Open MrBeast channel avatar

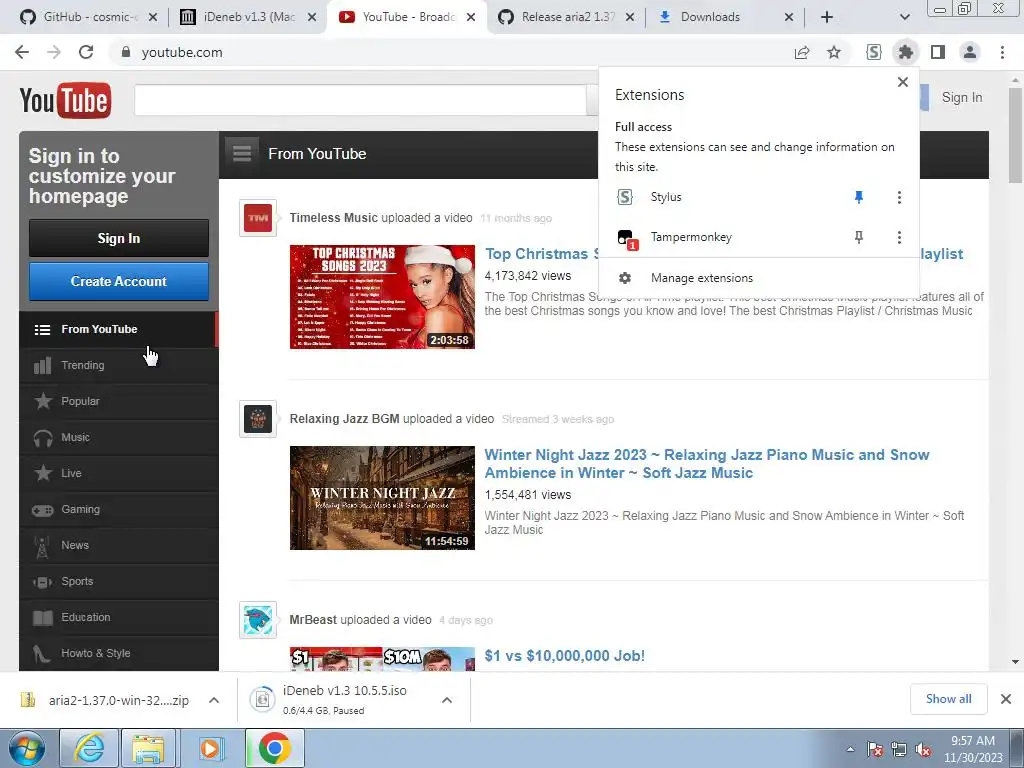(258, 620)
